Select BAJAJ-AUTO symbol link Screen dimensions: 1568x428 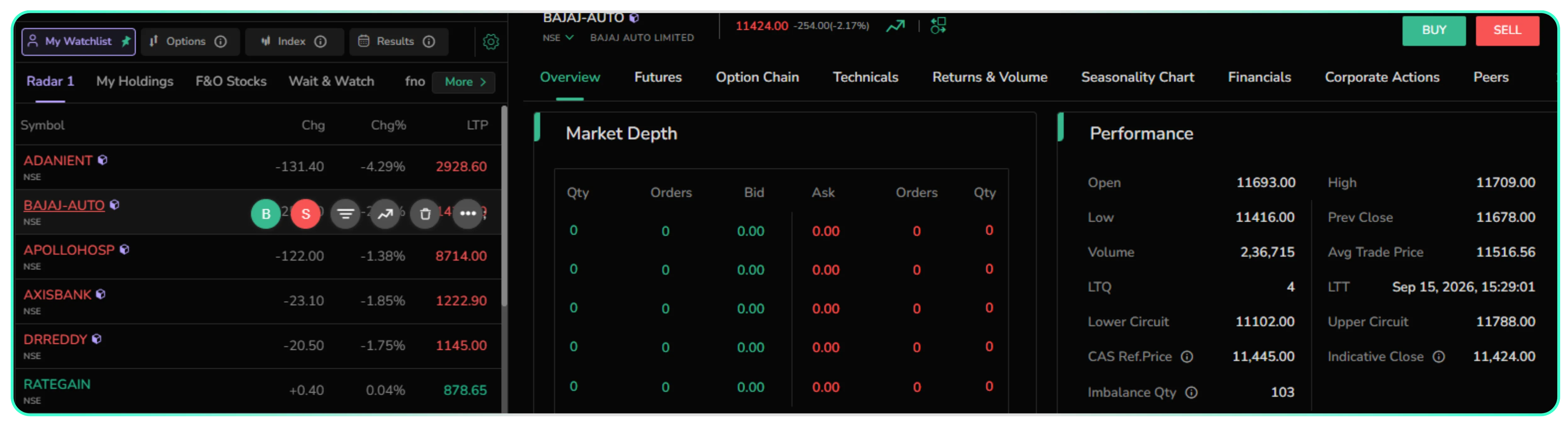tap(64, 205)
